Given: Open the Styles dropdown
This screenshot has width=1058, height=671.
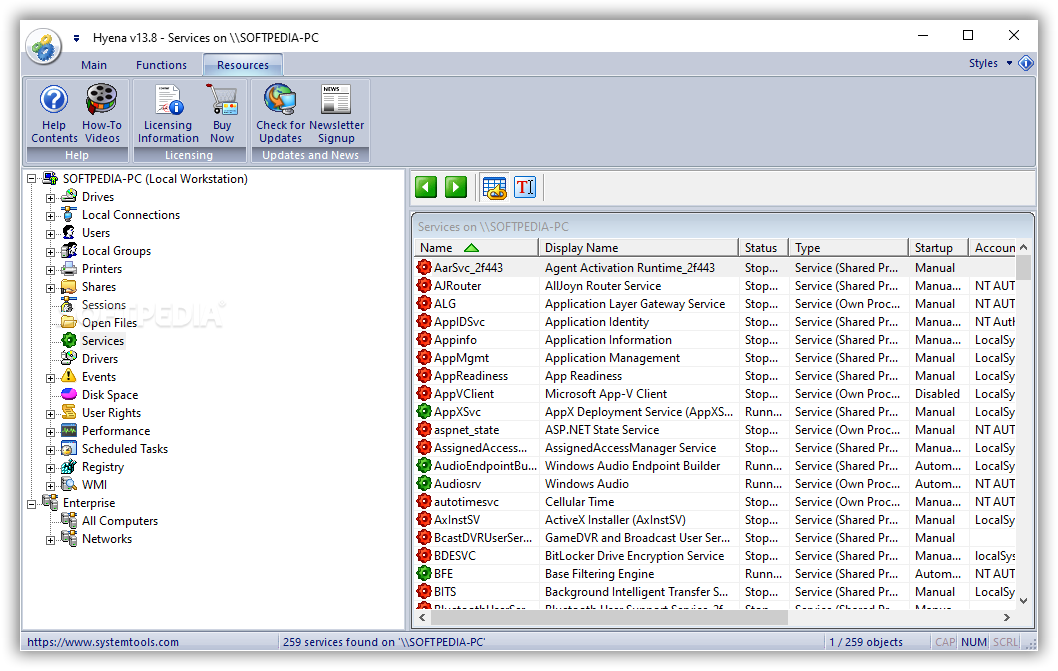Looking at the screenshot, I should (x=1009, y=63).
